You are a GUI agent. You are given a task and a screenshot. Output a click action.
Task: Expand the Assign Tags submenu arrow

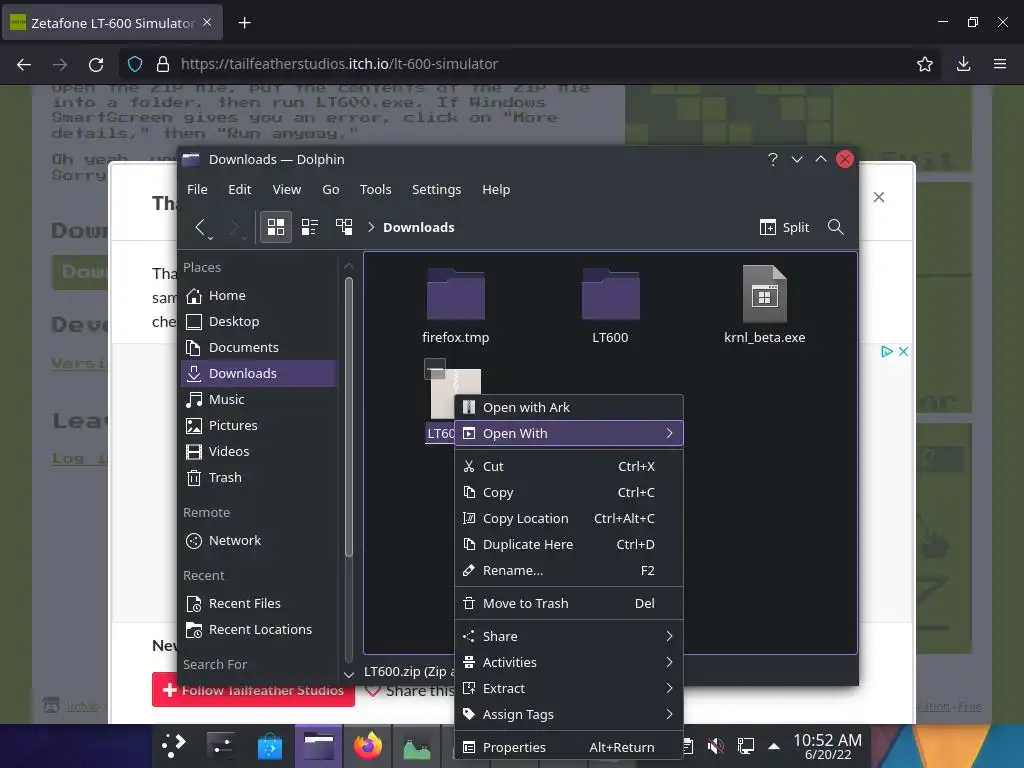(x=669, y=714)
